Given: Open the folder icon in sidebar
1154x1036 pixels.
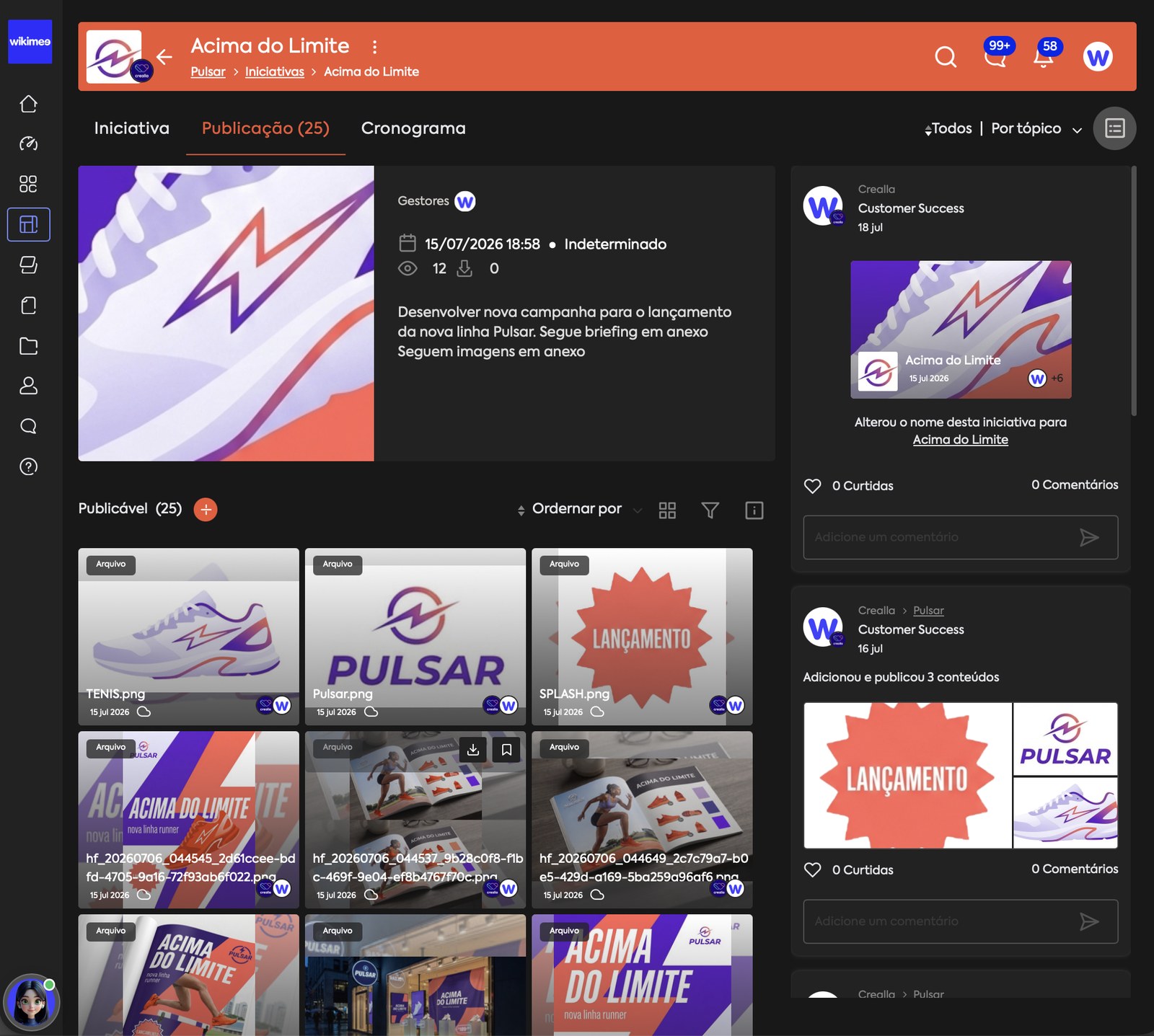Looking at the screenshot, I should click(28, 345).
